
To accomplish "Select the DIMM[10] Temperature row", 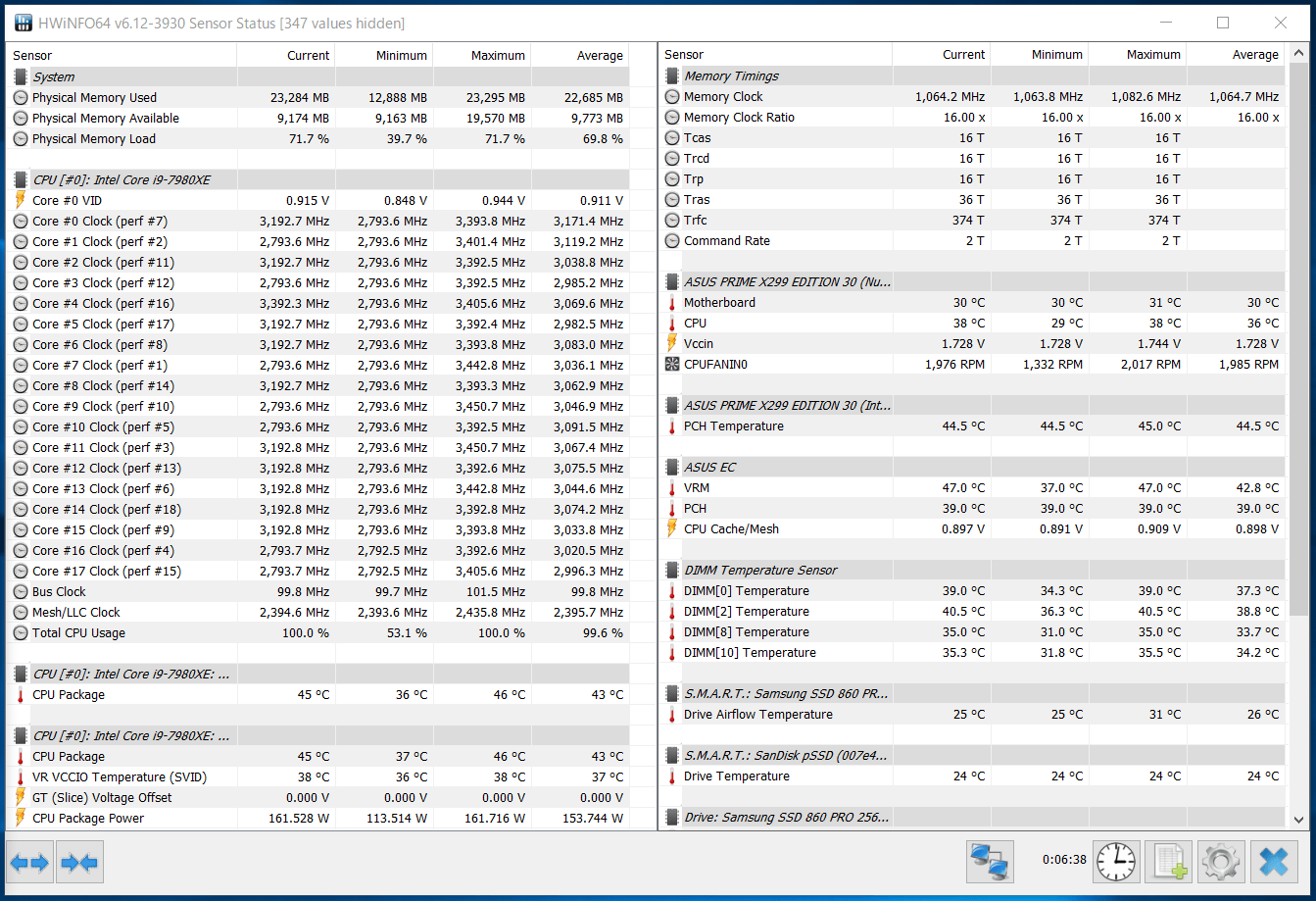I will click(x=972, y=652).
